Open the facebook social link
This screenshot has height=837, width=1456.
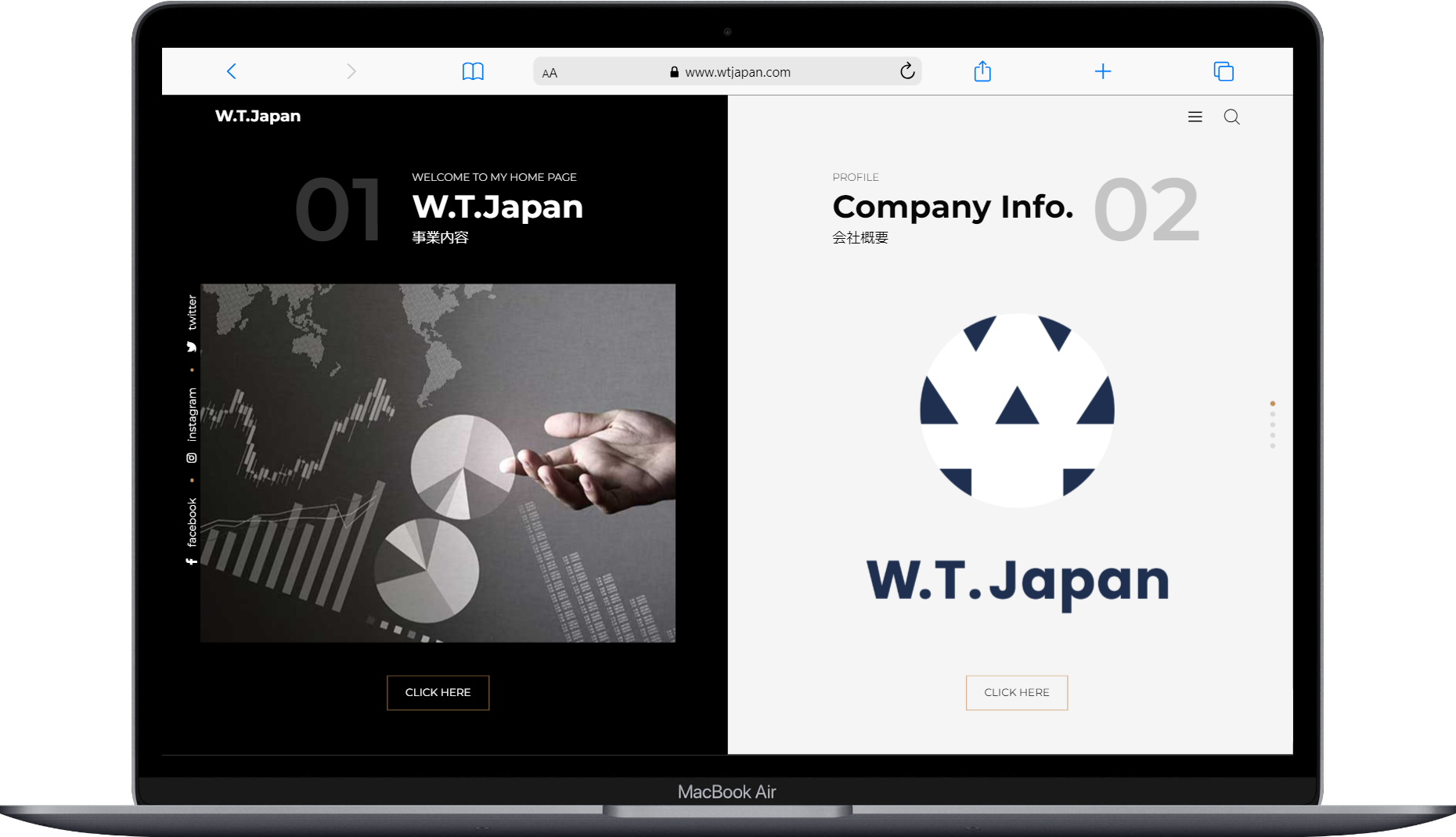click(x=192, y=531)
